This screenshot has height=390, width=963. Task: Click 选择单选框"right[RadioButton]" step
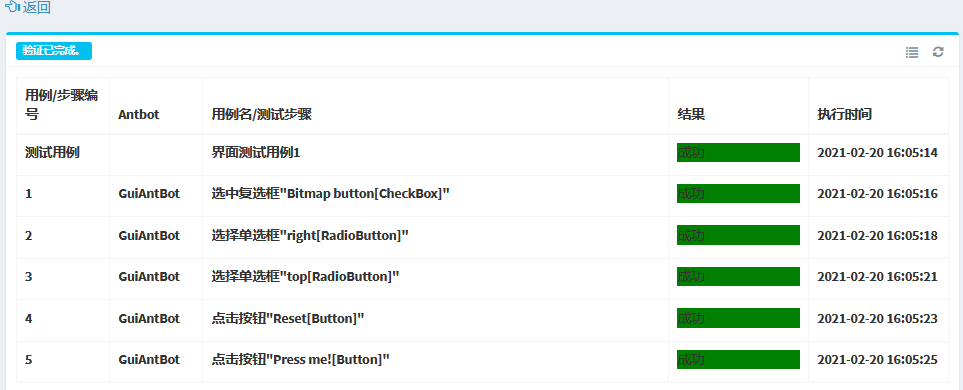coord(310,236)
